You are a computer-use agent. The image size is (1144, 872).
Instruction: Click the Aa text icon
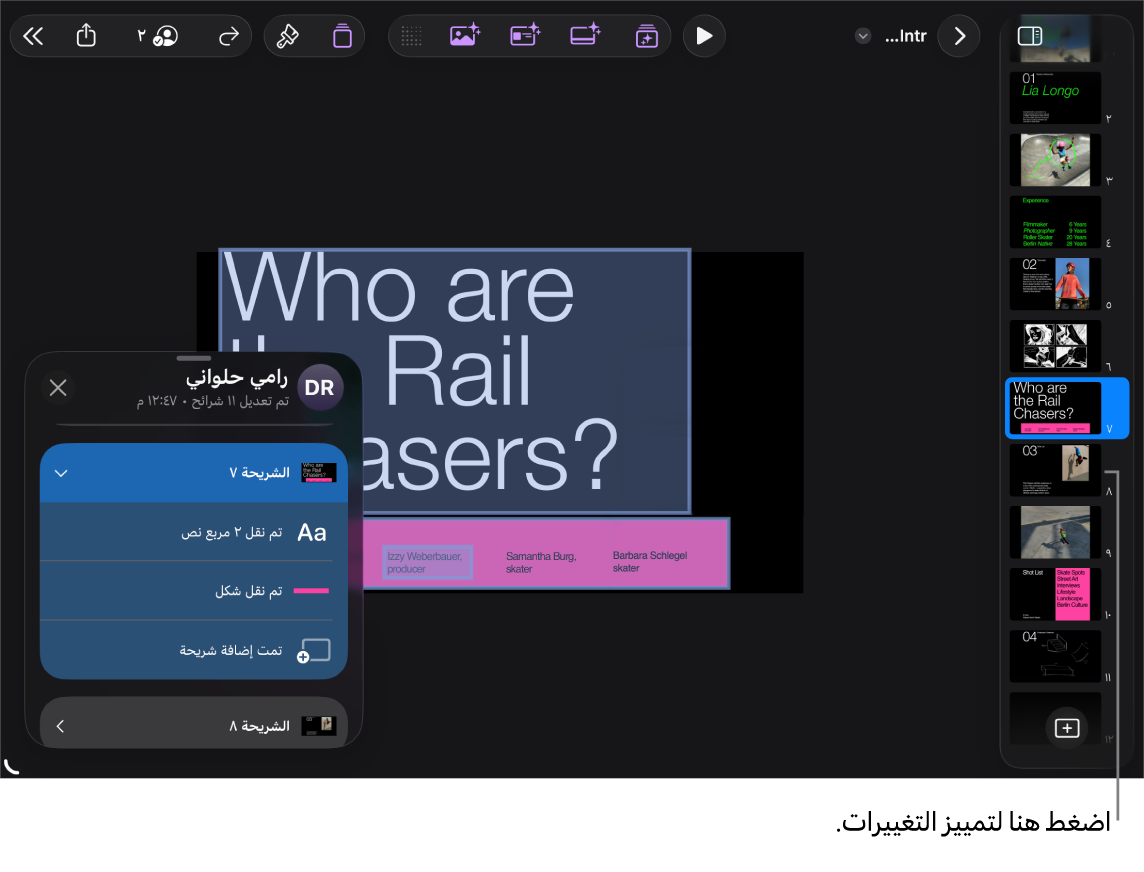pos(312,533)
